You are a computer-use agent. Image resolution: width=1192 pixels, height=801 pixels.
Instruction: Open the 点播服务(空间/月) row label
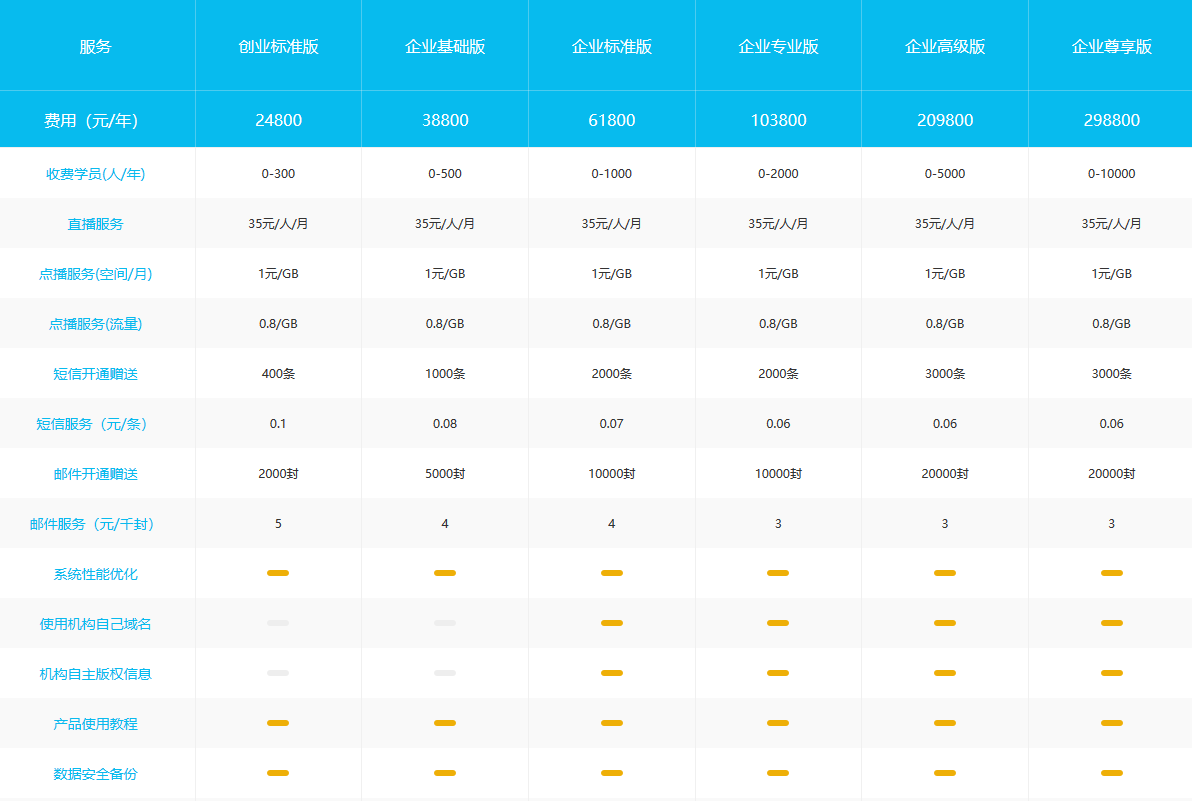pyautogui.click(x=95, y=274)
